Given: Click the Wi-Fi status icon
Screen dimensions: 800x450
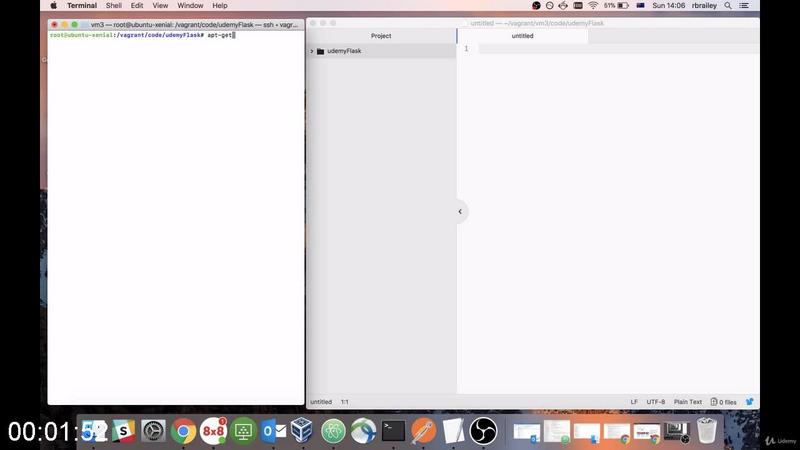Looking at the screenshot, I should [593, 6].
